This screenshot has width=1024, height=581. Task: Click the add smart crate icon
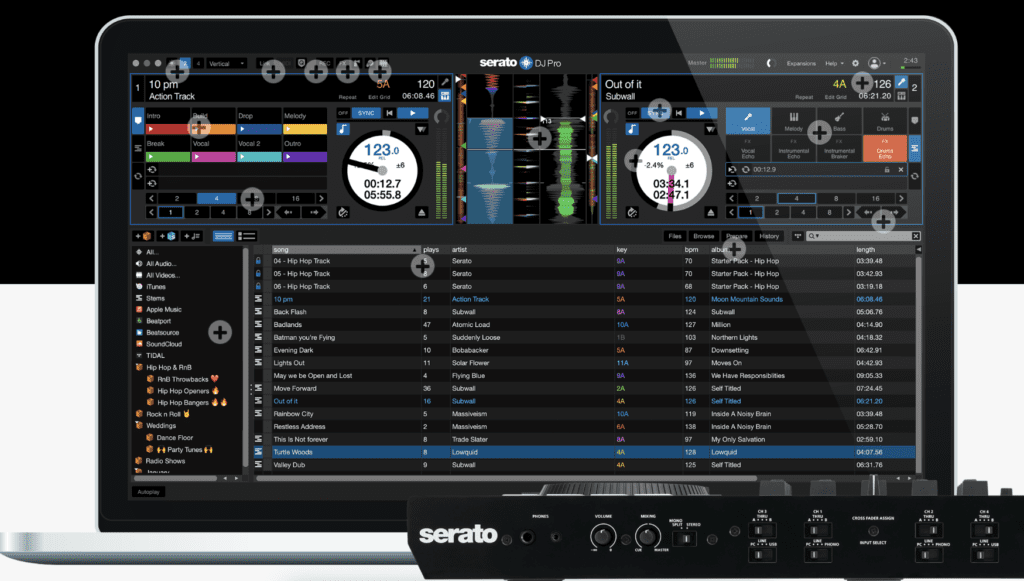167,236
